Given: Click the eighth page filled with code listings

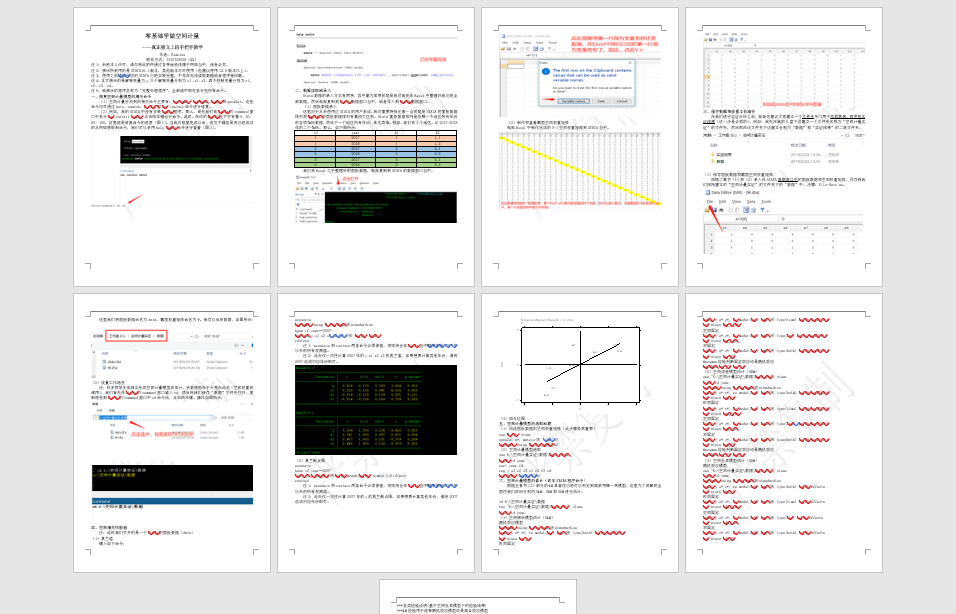Looking at the screenshot, I should click(x=784, y=433).
